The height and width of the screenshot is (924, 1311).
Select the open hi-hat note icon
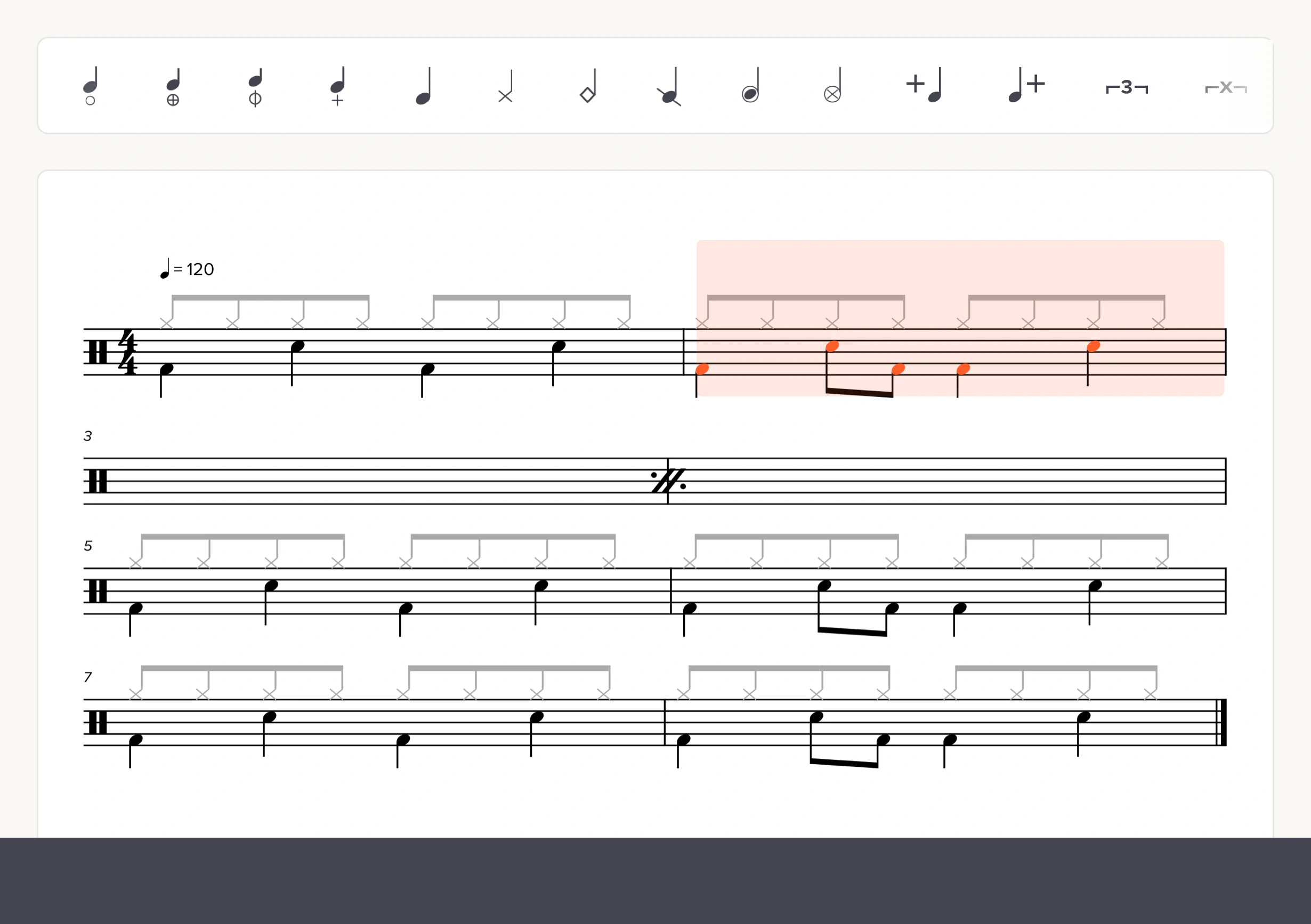[x=91, y=86]
